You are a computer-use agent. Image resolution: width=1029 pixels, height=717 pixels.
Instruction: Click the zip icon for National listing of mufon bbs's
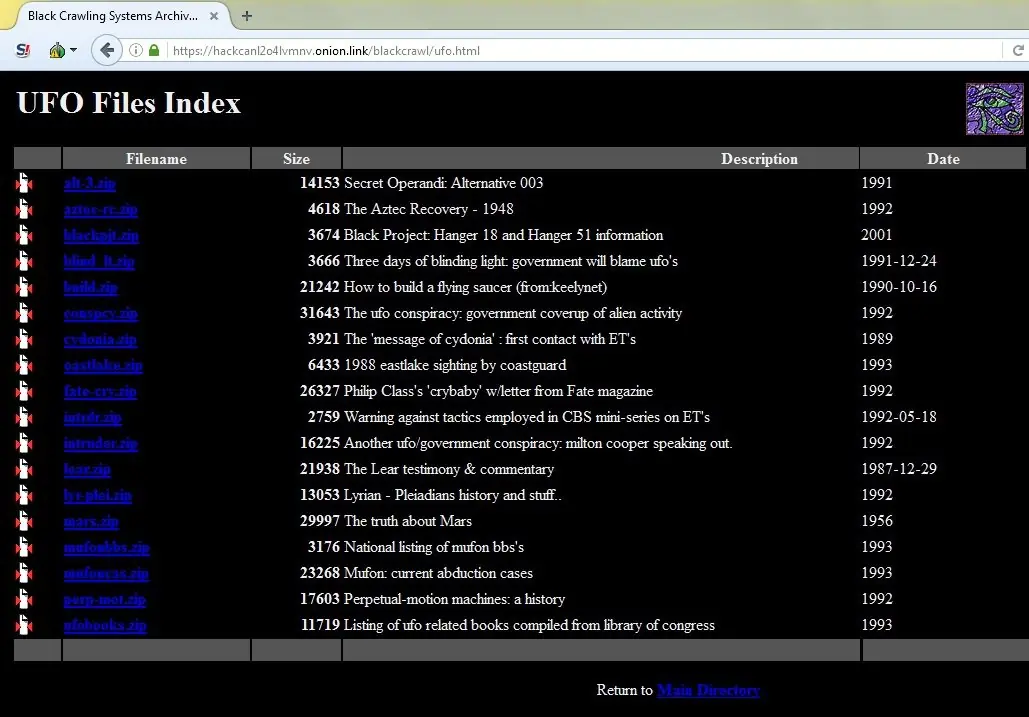(24, 547)
